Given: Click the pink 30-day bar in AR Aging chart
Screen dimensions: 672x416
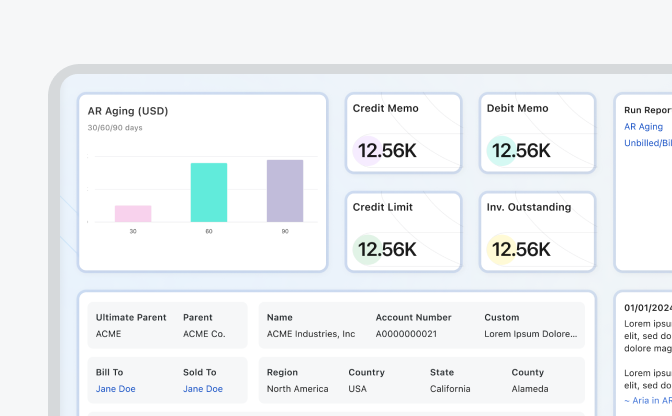Looking at the screenshot, I should coord(133,213).
